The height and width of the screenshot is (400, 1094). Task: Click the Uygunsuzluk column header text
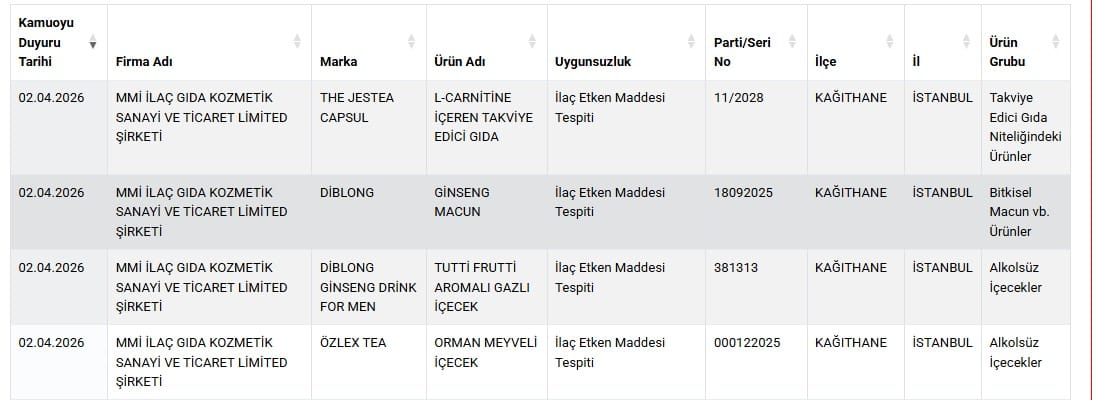point(593,62)
